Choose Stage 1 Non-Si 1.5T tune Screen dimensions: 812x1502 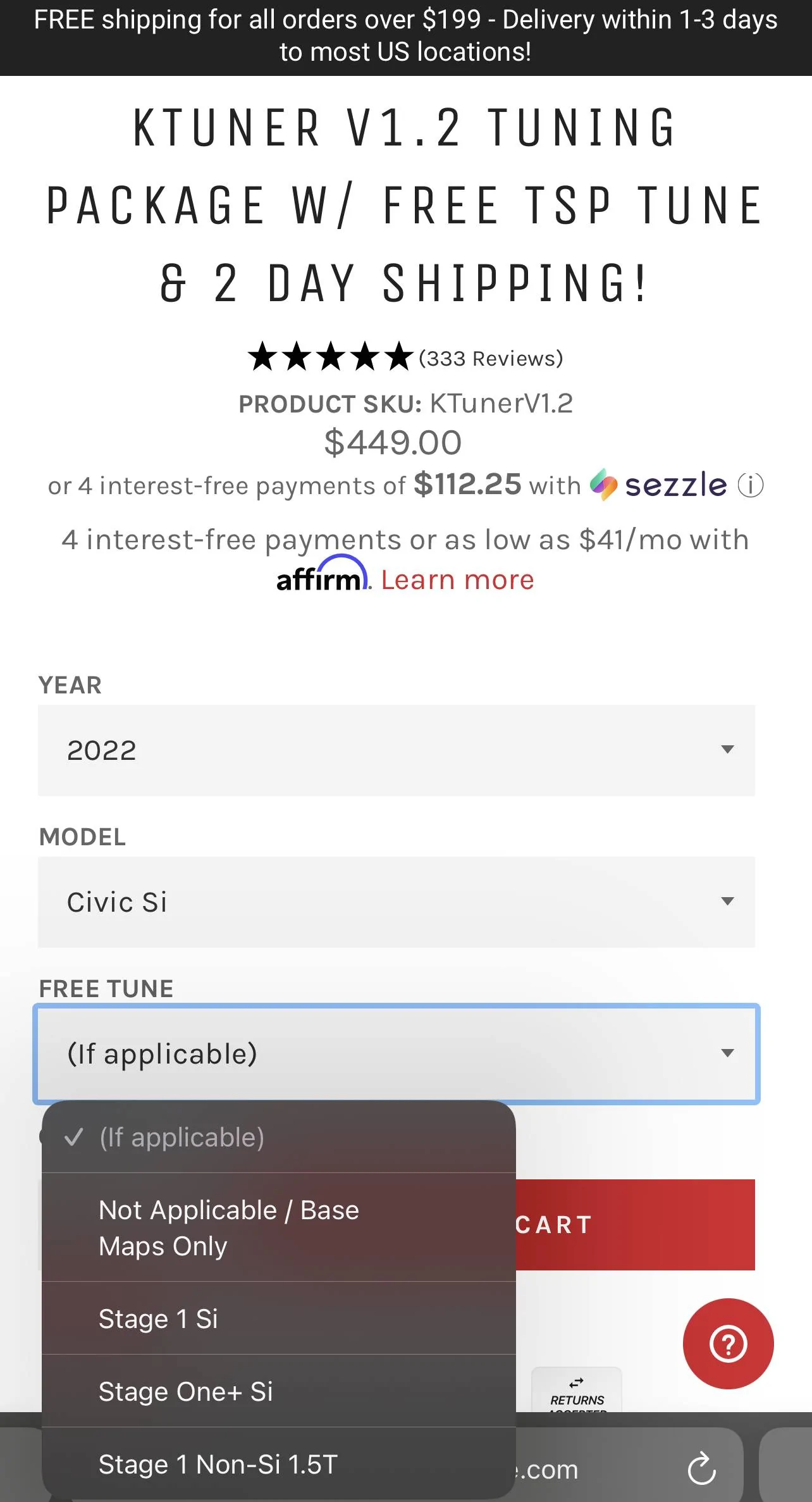coord(218,1464)
